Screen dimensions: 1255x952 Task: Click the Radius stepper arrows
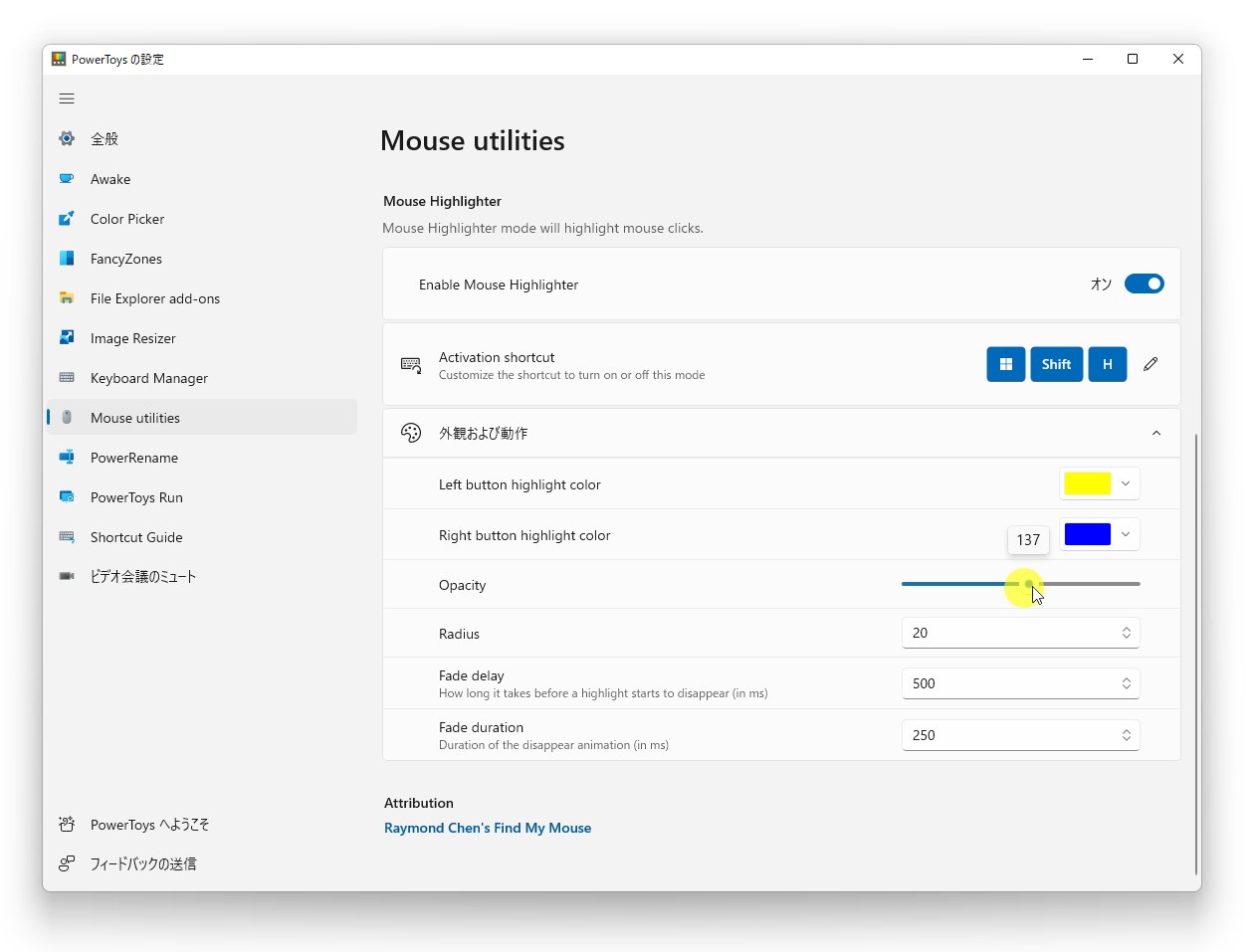[1127, 633]
